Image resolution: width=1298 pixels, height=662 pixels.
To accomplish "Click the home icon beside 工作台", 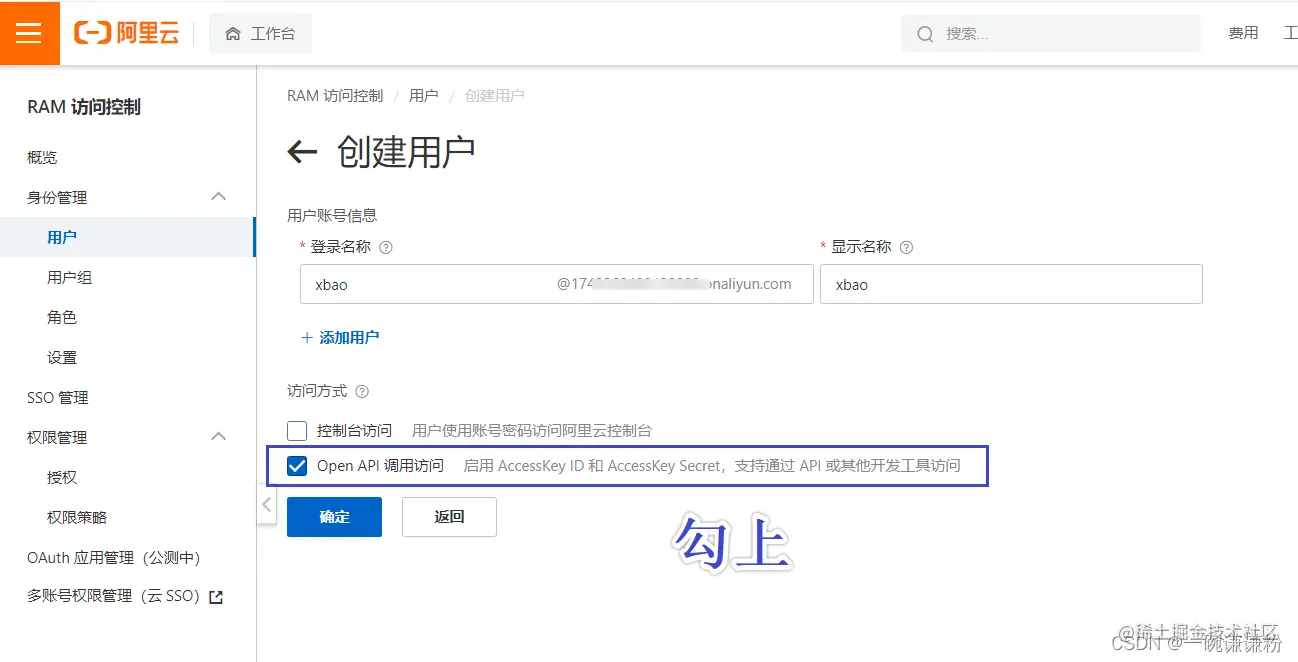I will point(233,34).
